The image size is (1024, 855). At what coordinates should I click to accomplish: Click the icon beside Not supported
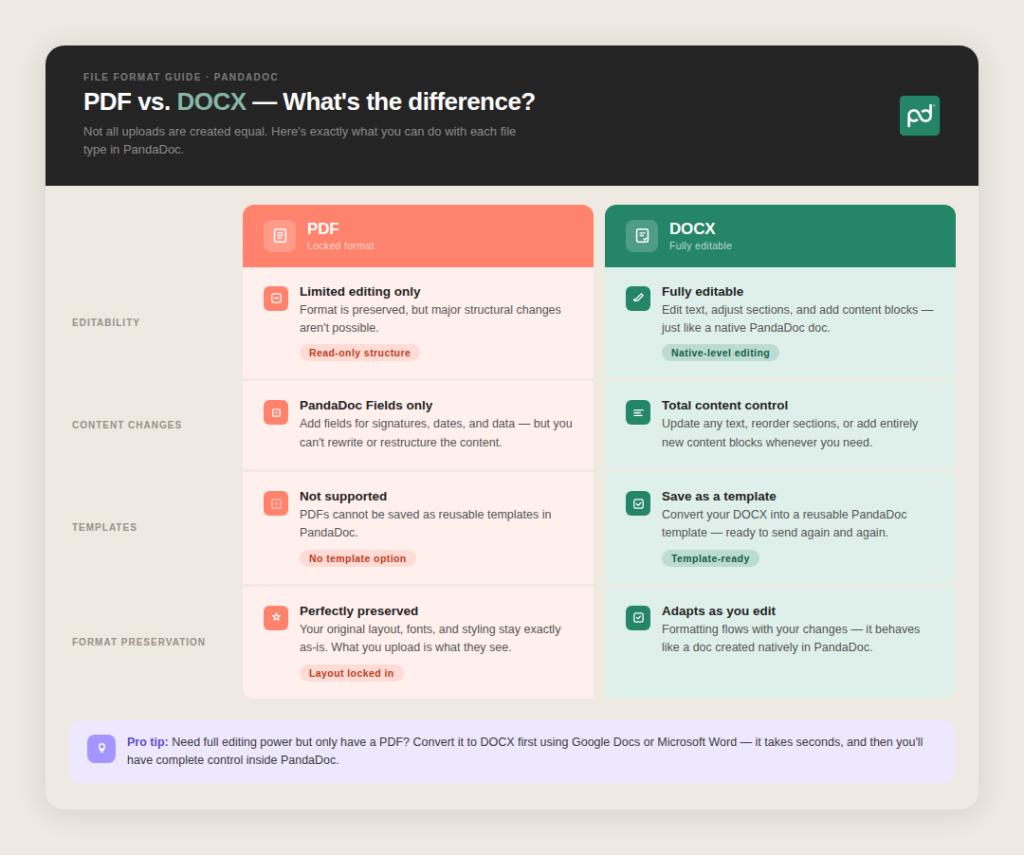click(276, 503)
